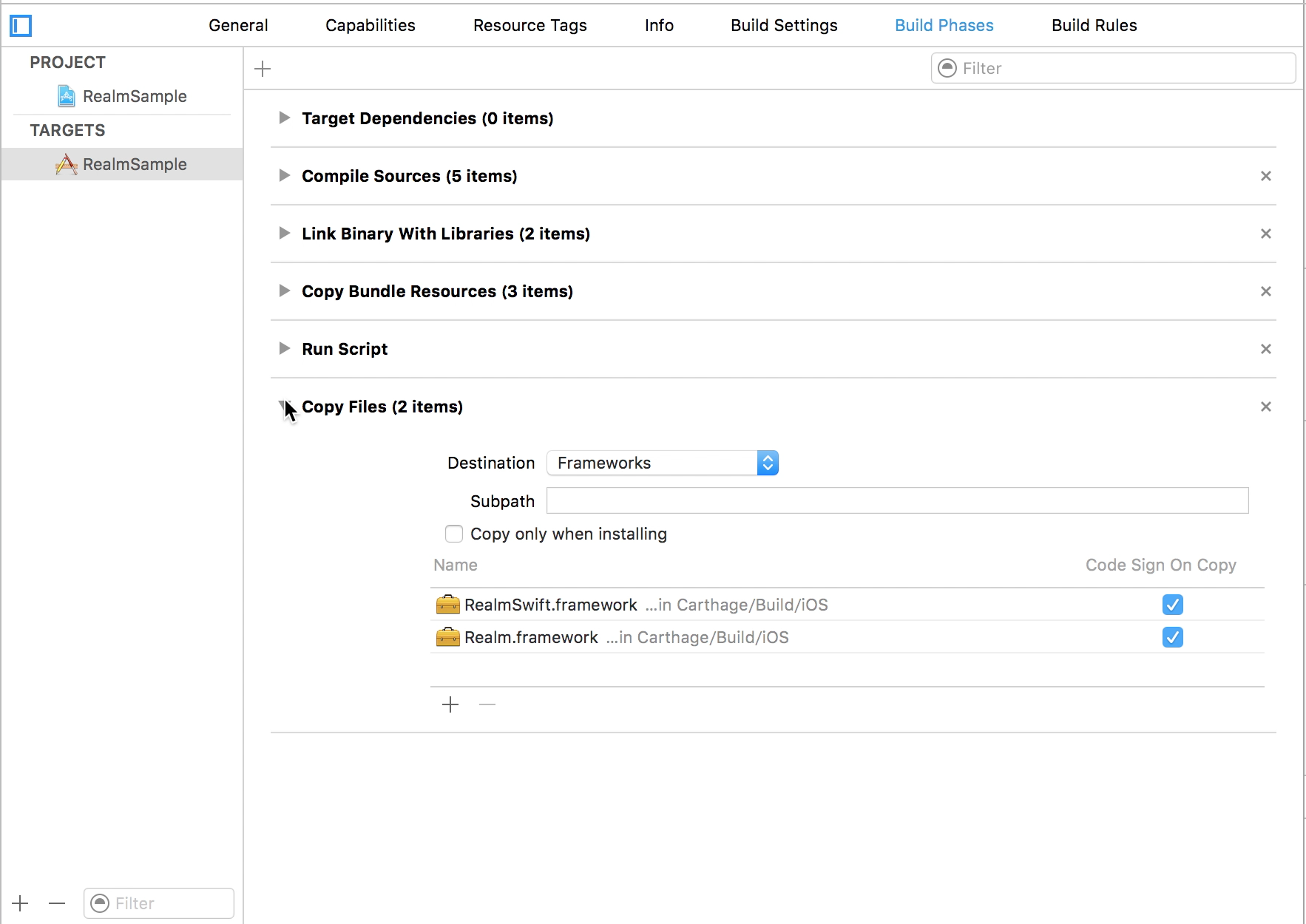This screenshot has height=924, width=1306.
Task: Open the Info tab
Action: pos(659,26)
